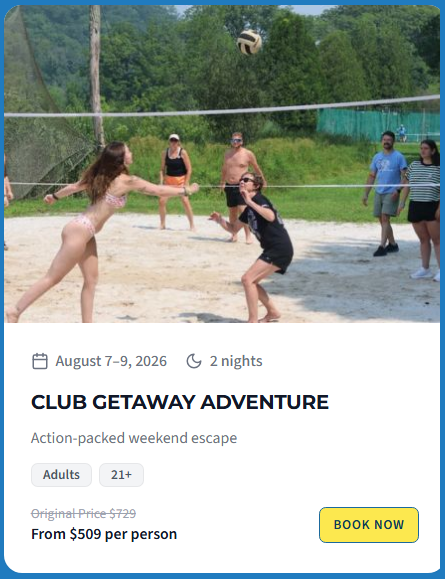Screen dimensions: 445x579
Task: Select the 21+ age tag
Action: 121,474
